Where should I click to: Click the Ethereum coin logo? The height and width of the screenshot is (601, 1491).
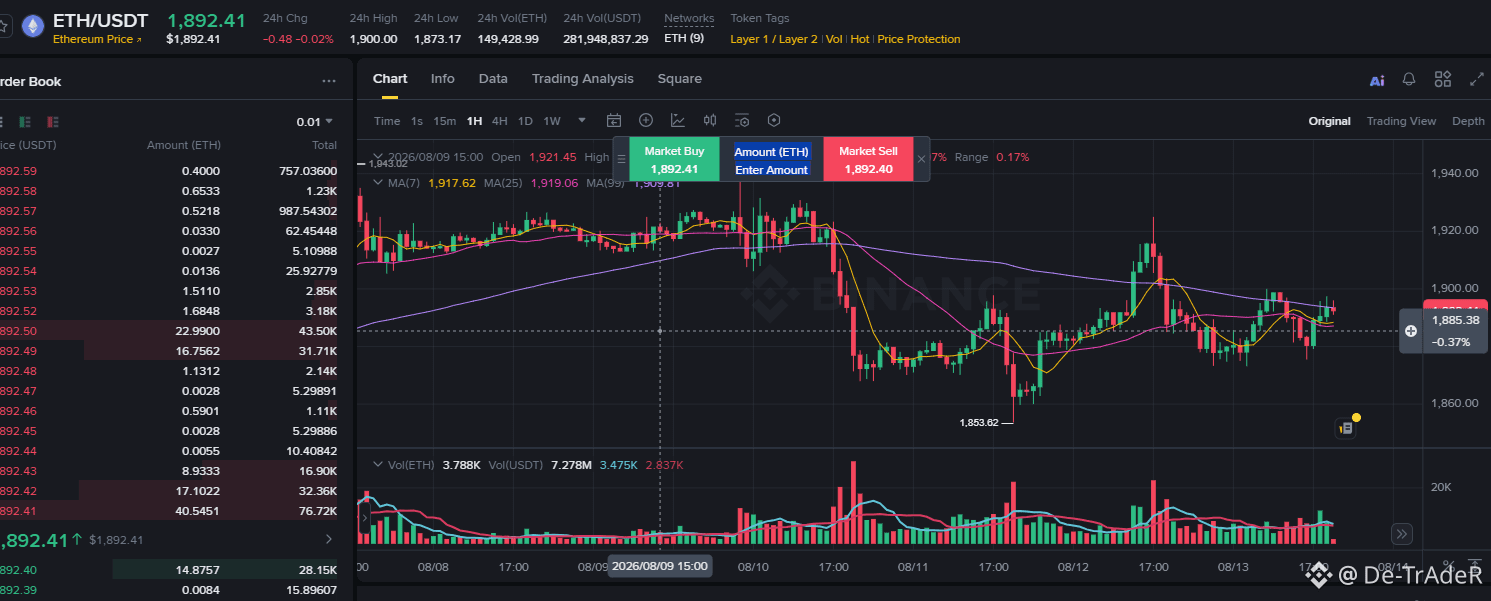[32, 27]
